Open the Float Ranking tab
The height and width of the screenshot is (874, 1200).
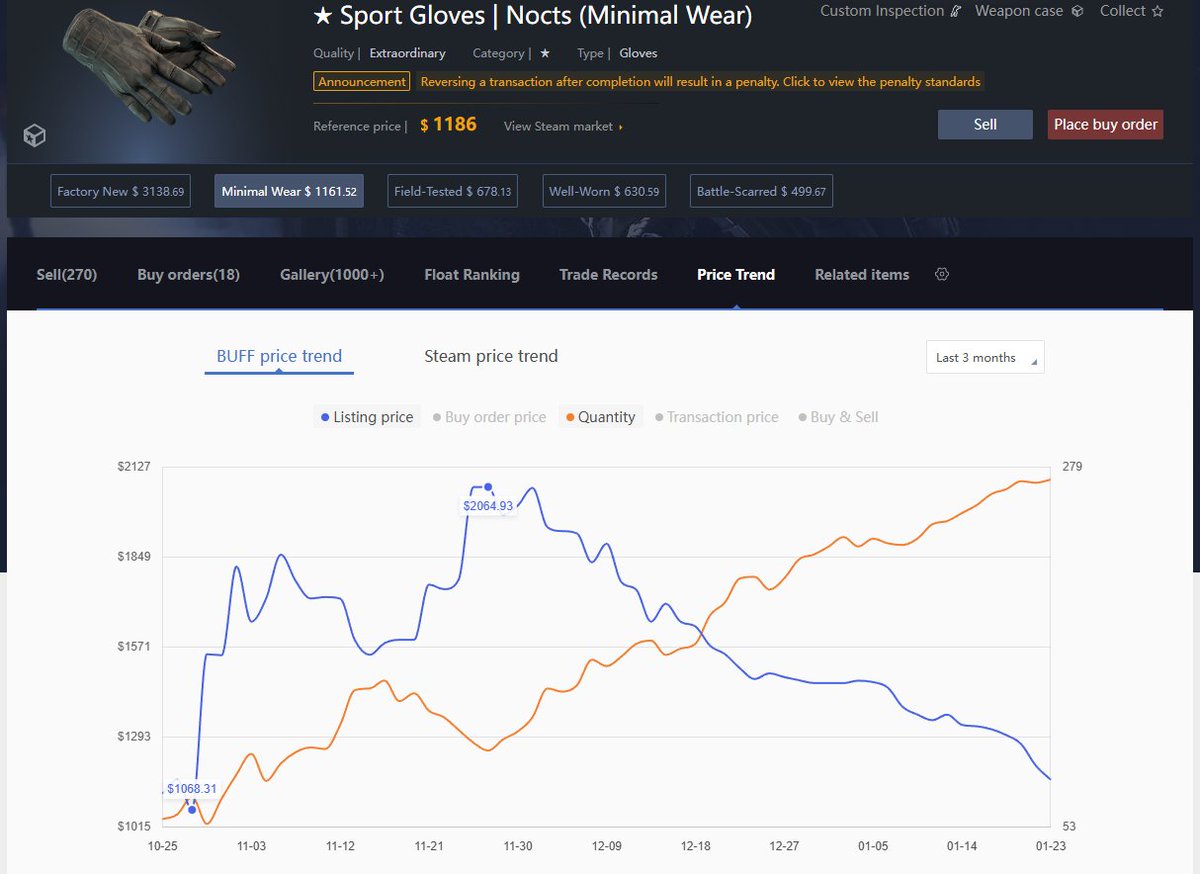pyautogui.click(x=472, y=274)
